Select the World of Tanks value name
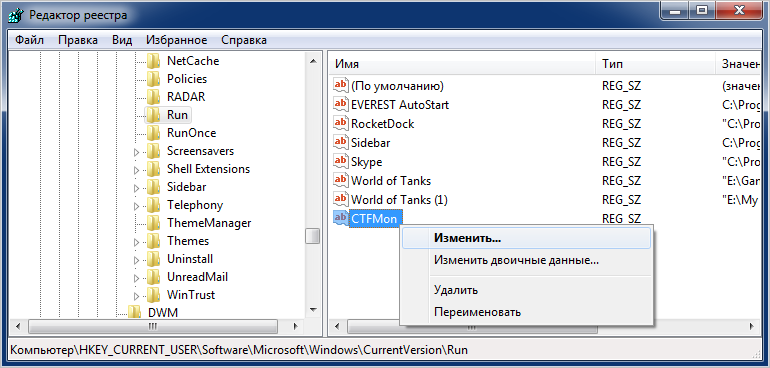 pos(391,180)
